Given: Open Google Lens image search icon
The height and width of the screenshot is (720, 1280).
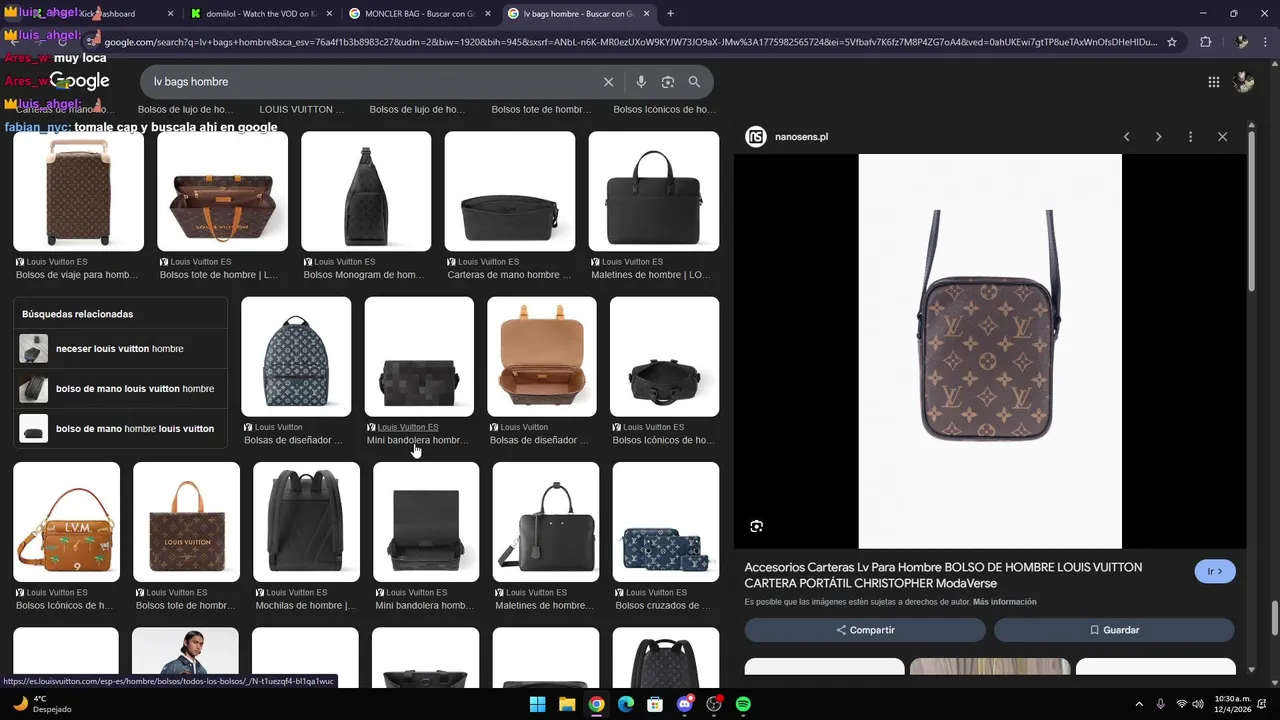Looking at the screenshot, I should 668,82.
